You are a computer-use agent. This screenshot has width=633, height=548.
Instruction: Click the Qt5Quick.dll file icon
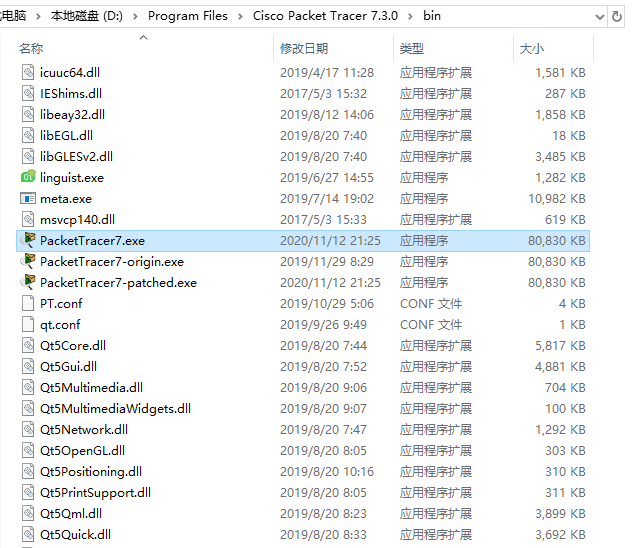click(28, 535)
